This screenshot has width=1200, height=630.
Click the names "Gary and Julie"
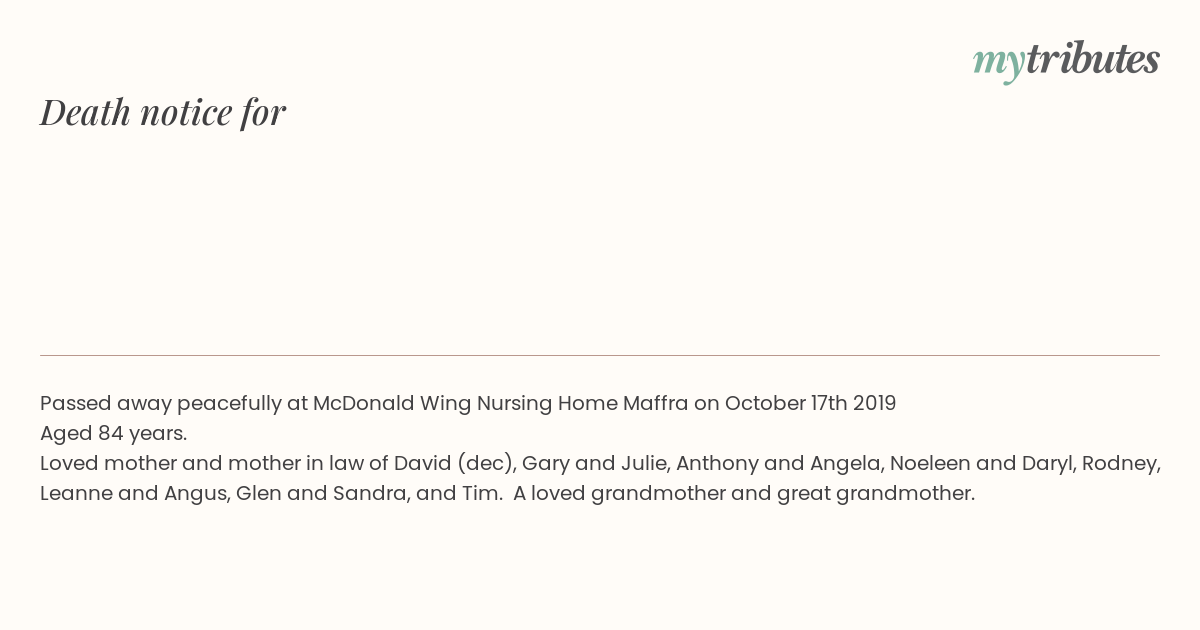595,464
